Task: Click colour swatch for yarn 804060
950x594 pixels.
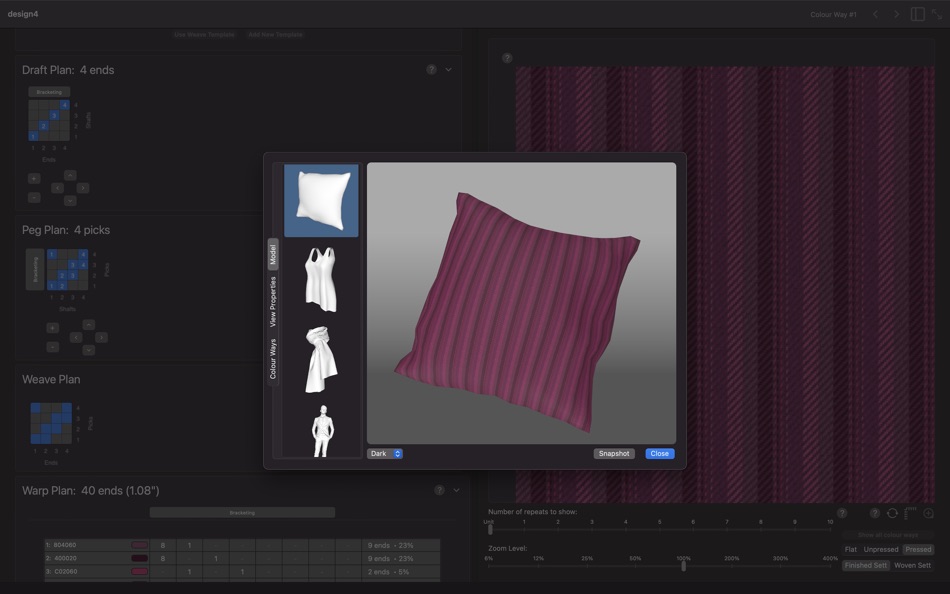Action: coord(139,545)
